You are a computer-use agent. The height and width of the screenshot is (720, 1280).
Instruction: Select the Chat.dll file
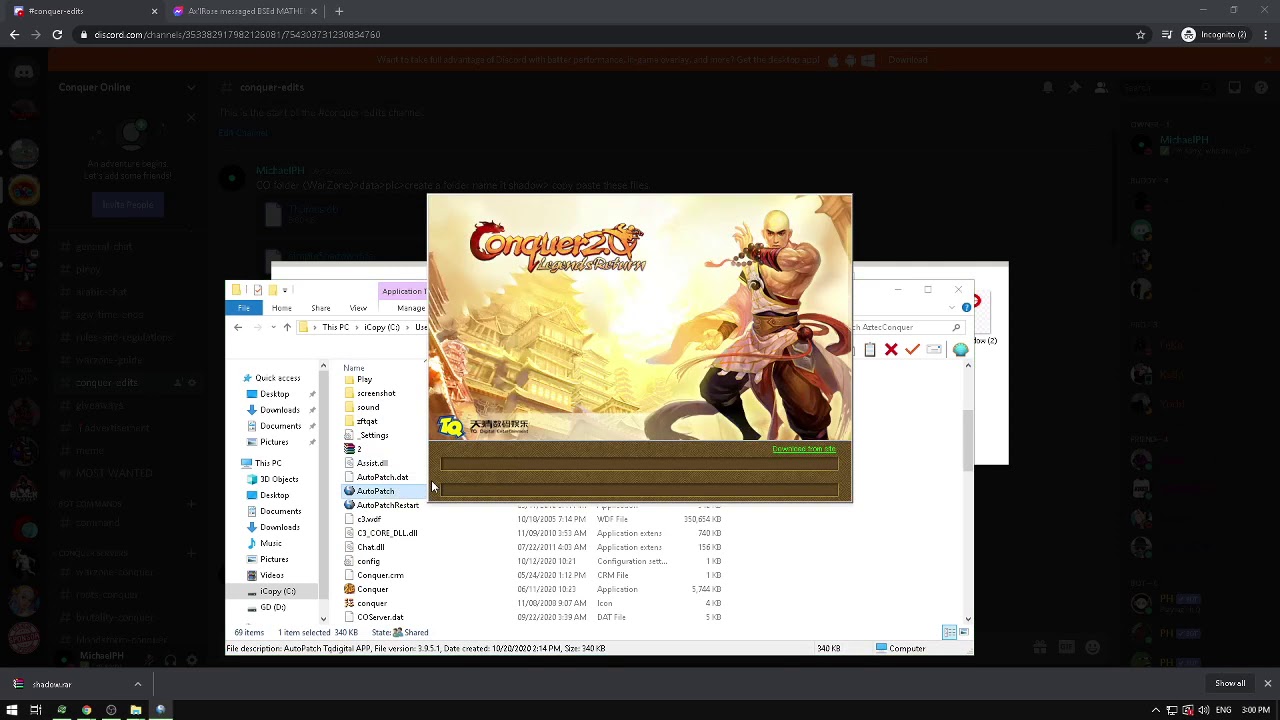(x=364, y=547)
